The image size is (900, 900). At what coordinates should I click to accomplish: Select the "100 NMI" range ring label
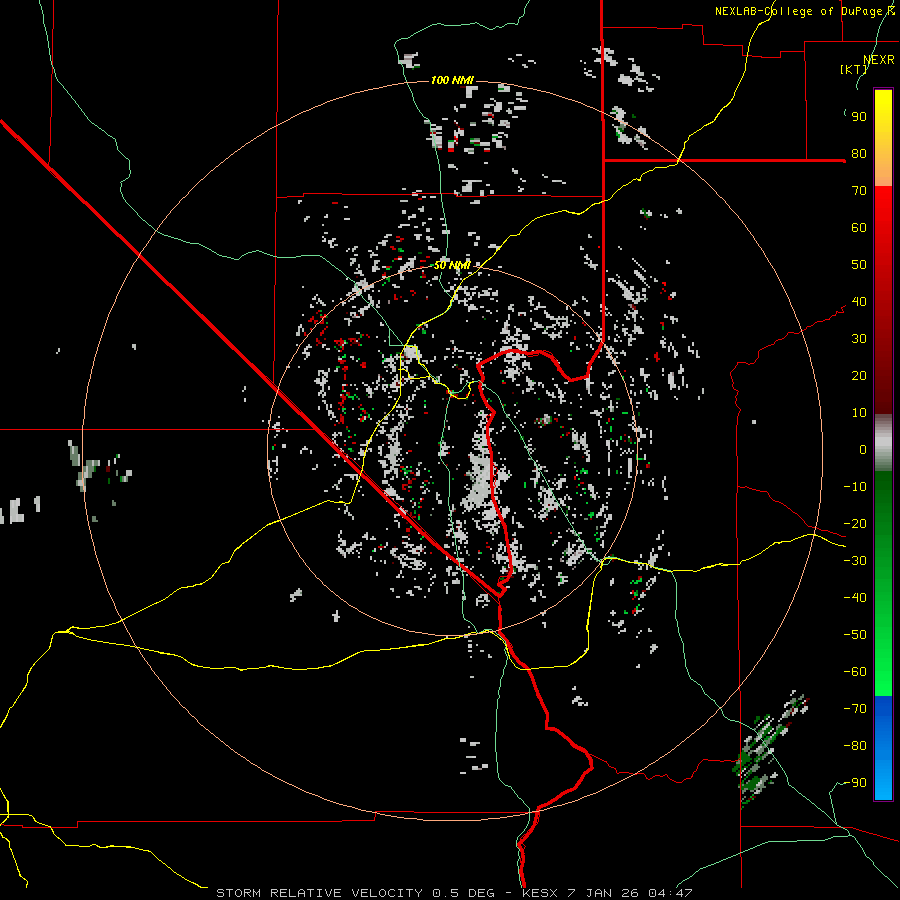click(x=452, y=80)
